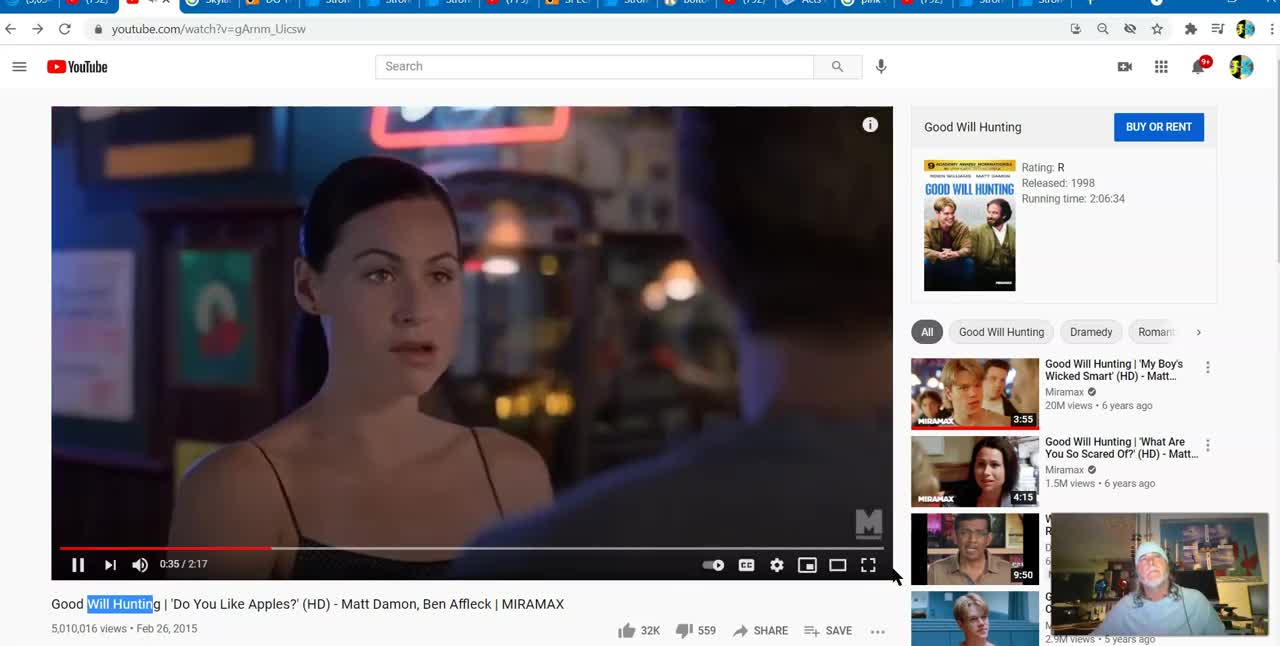The height and width of the screenshot is (646, 1280).
Task: Enter full screen mode
Action: [x=868, y=565]
